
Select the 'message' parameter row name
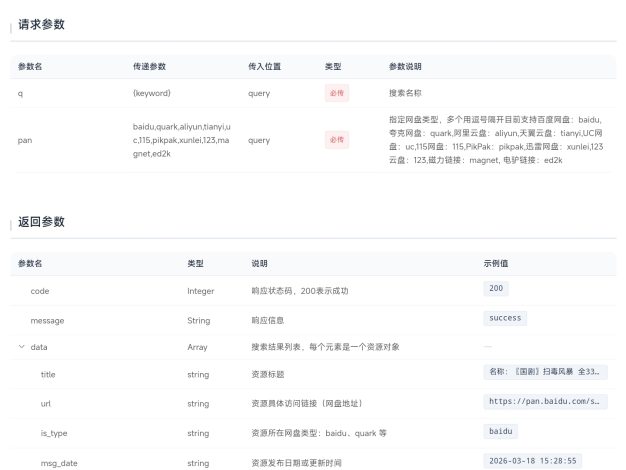click(47, 321)
